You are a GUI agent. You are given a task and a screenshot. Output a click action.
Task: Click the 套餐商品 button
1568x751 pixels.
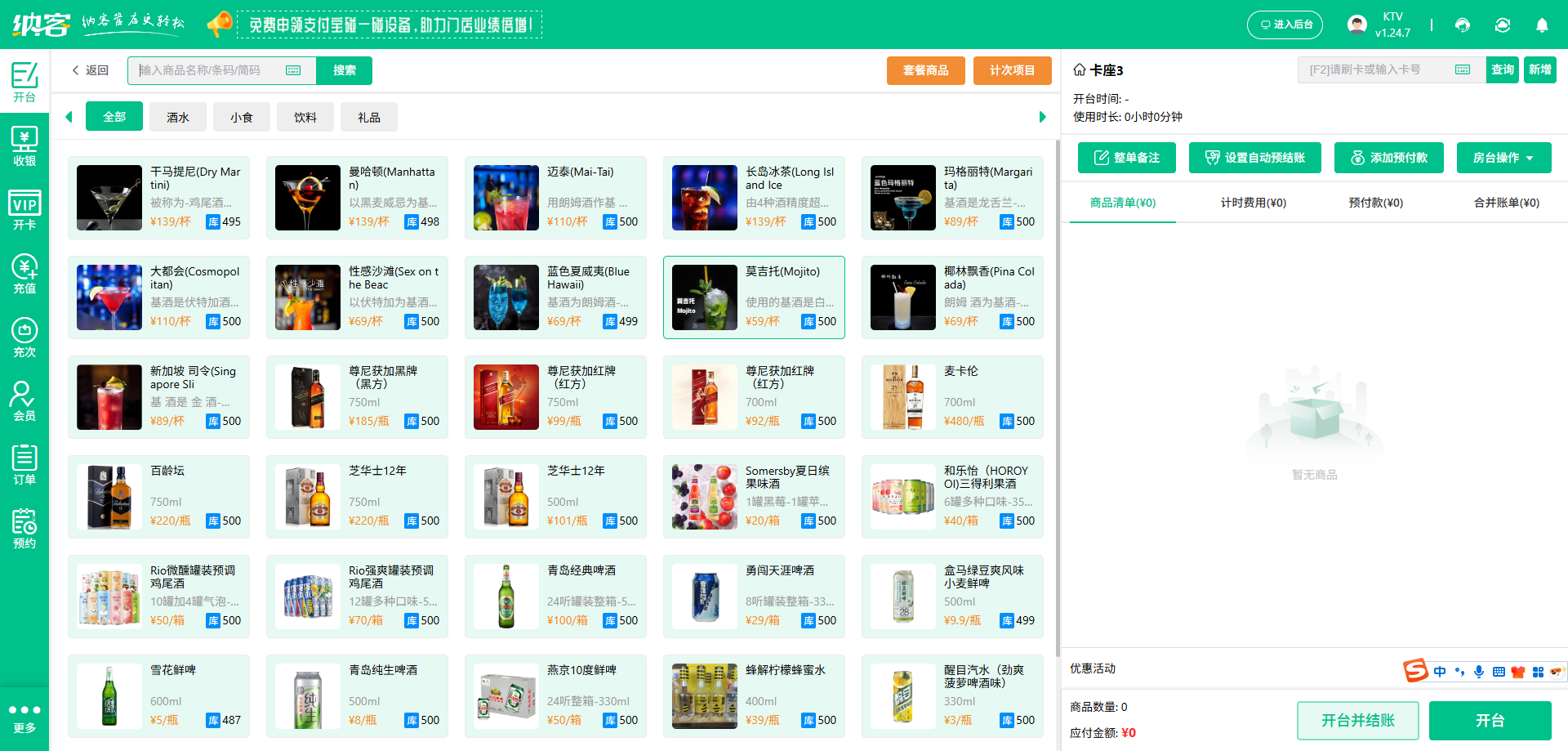tap(926, 70)
